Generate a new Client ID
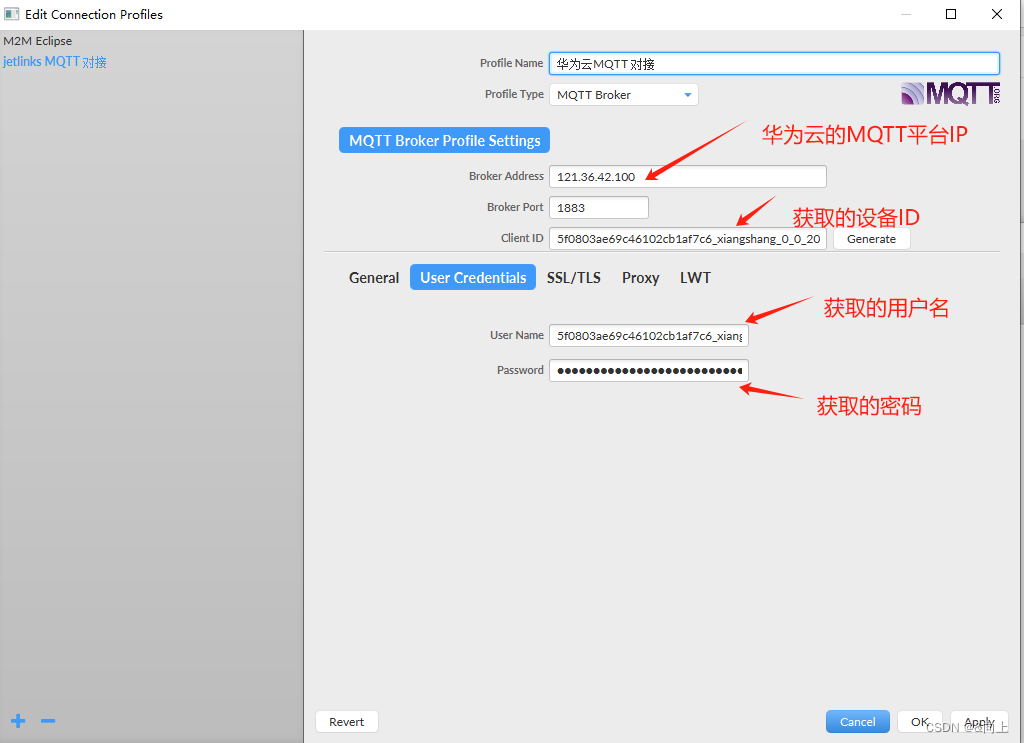The width and height of the screenshot is (1024, 743). [871, 239]
